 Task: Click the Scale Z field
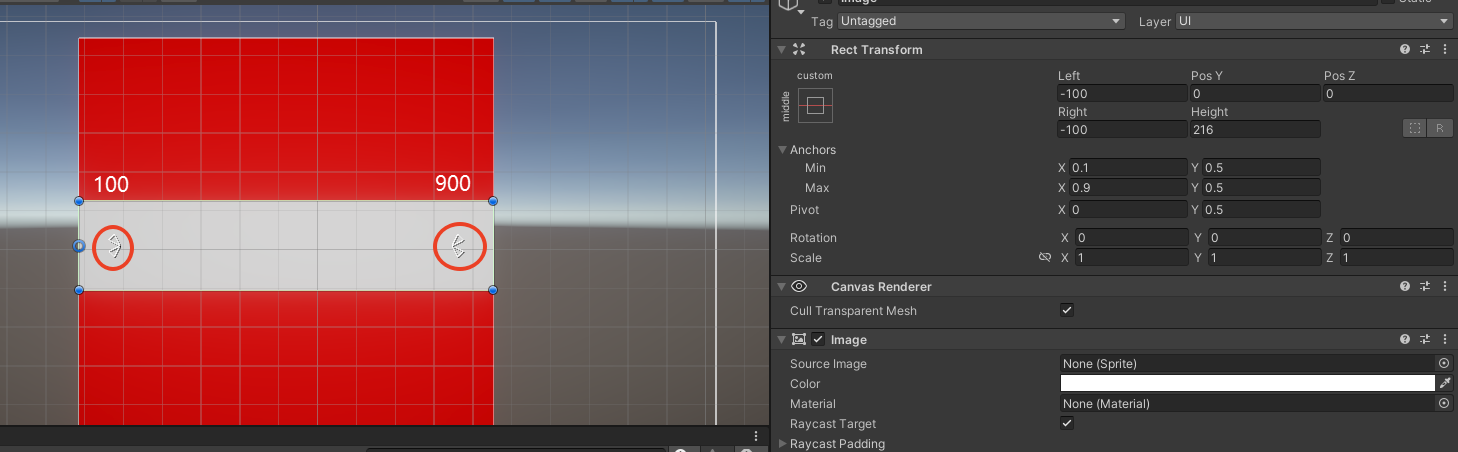point(1397,258)
